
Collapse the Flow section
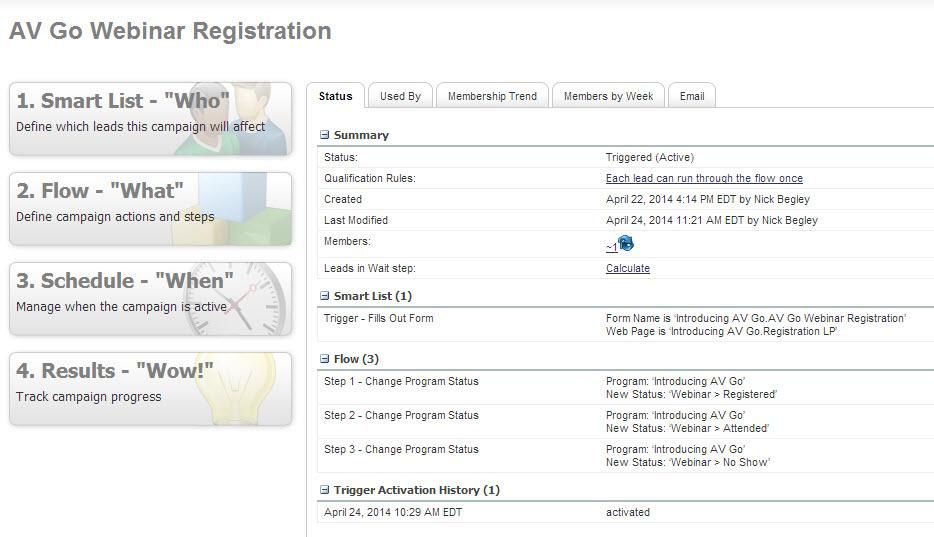324,359
